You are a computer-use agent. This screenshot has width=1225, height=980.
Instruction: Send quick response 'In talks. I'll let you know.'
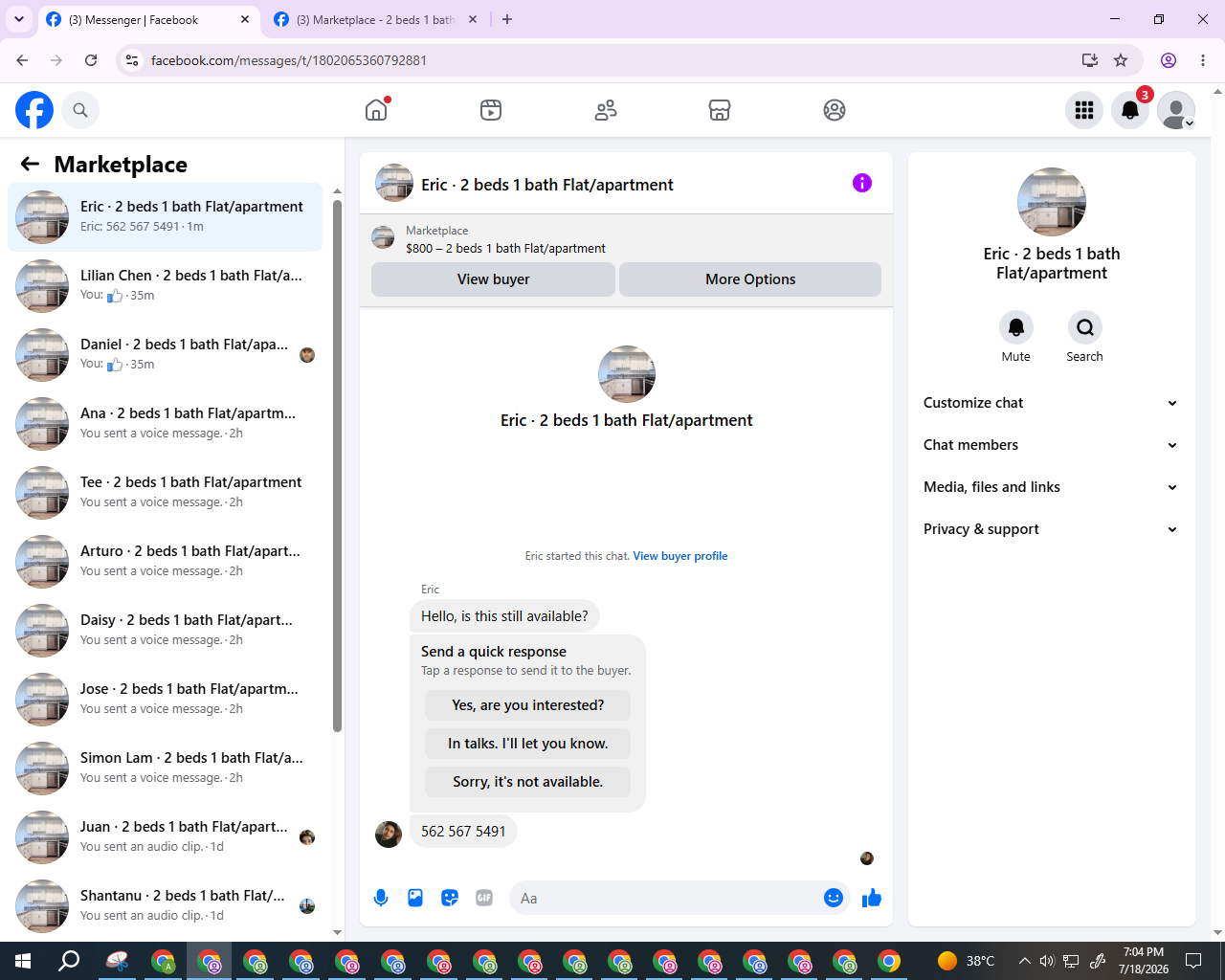point(528,744)
